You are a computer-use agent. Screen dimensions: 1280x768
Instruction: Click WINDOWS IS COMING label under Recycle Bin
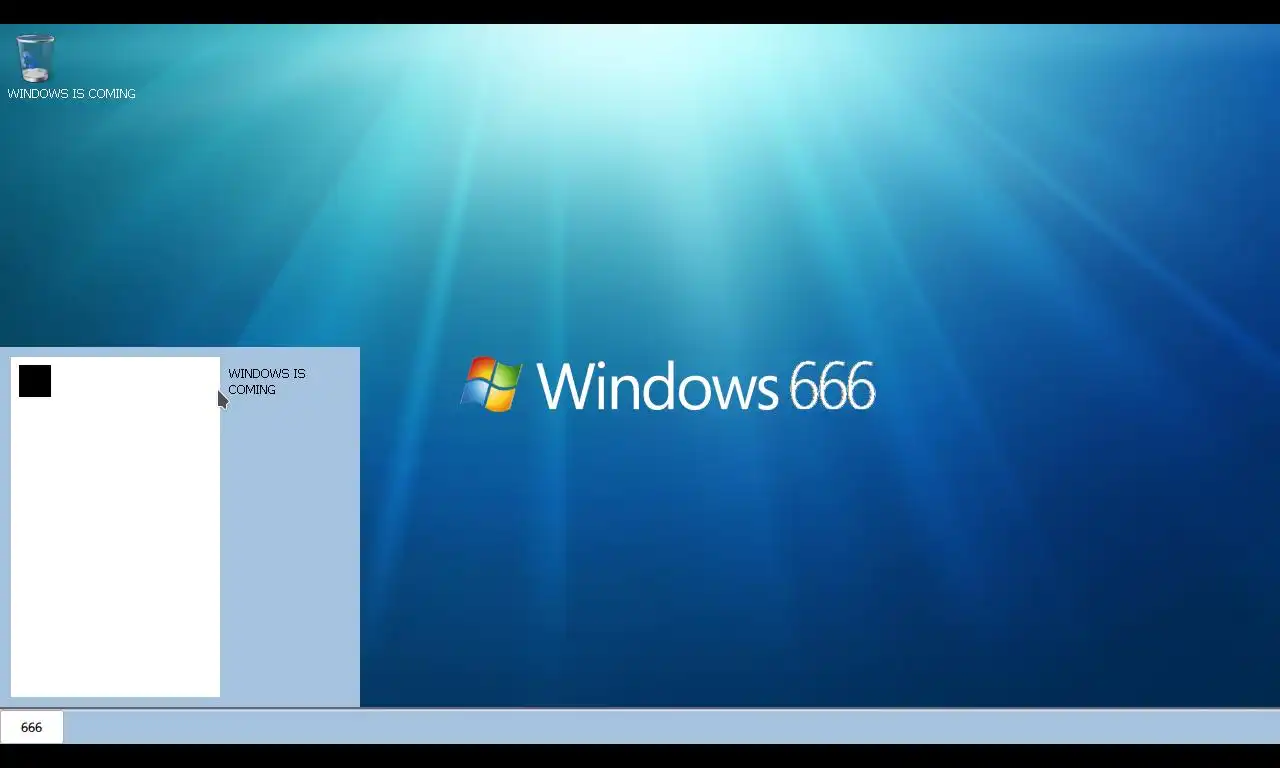tap(71, 94)
